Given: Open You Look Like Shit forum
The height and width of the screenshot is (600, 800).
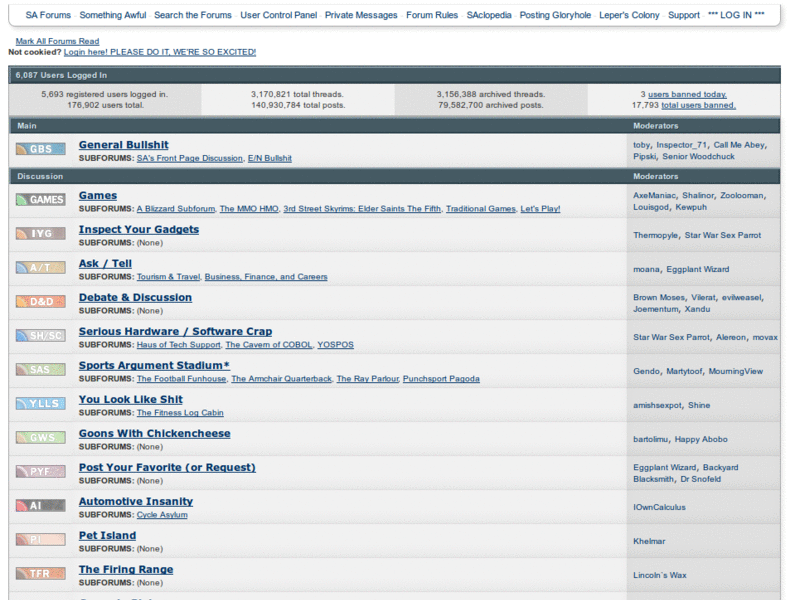Looking at the screenshot, I should click(x=131, y=399).
